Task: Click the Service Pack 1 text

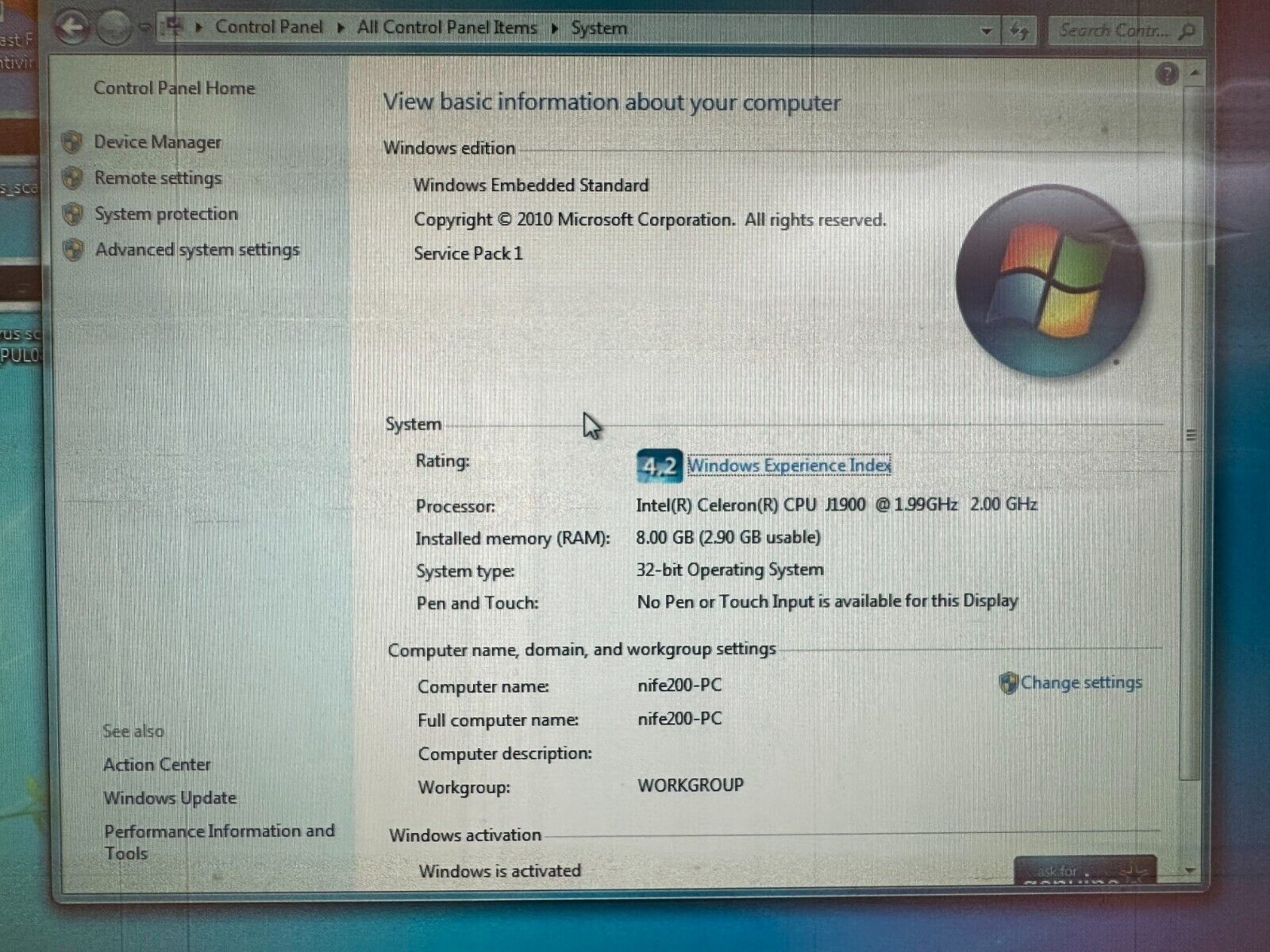Action: coord(468,254)
